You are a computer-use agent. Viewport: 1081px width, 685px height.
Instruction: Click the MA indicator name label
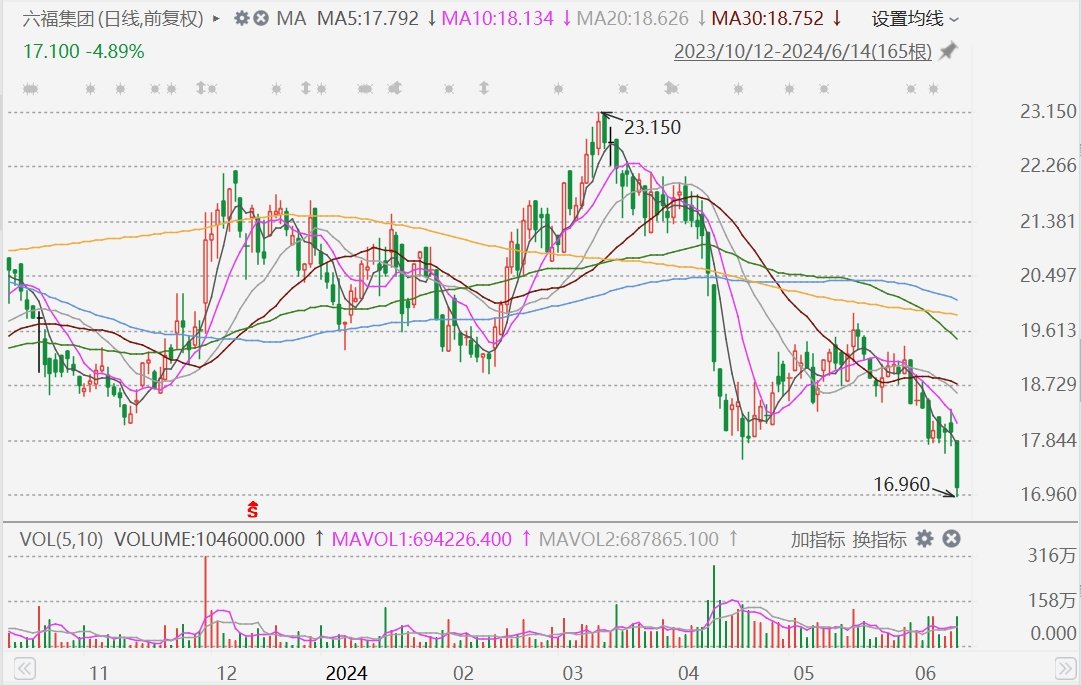(x=291, y=19)
